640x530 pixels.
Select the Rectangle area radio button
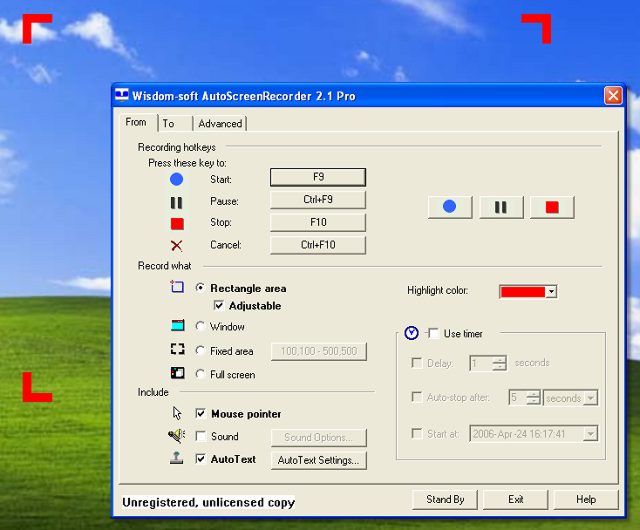200,287
